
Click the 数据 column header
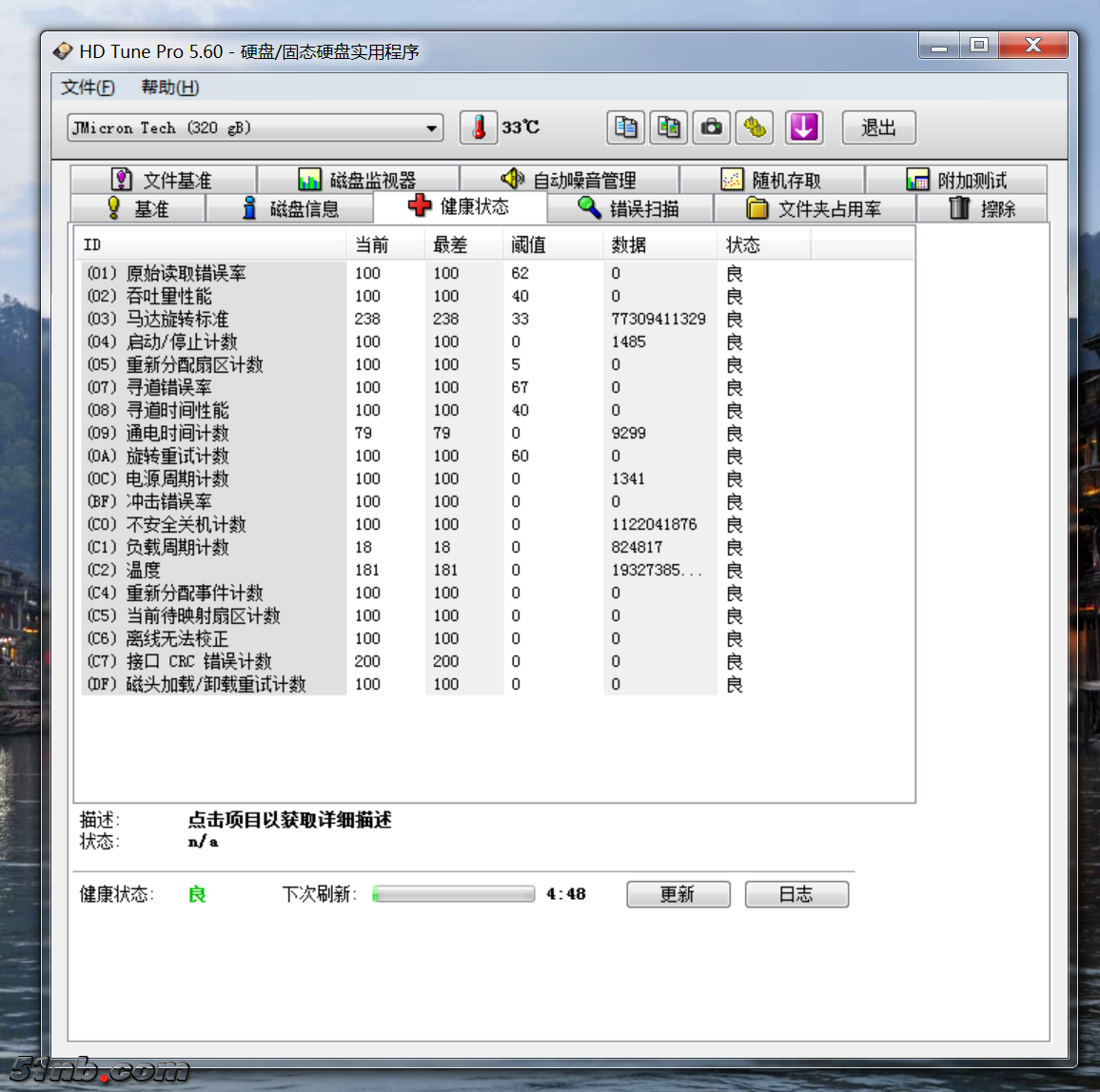point(659,244)
